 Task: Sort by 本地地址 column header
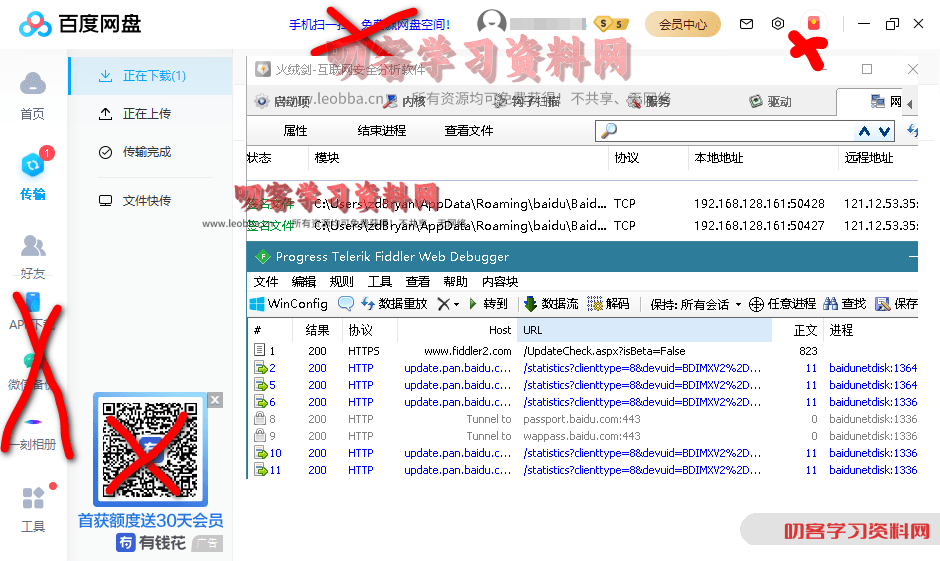tap(719, 158)
